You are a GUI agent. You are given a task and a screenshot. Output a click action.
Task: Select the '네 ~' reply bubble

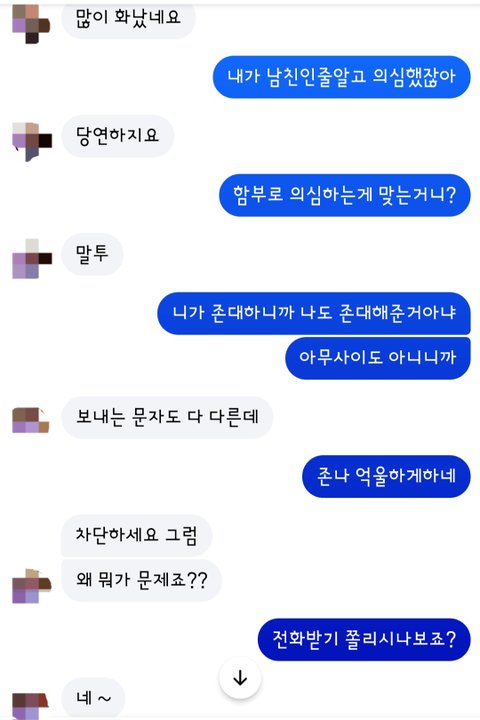[93, 698]
